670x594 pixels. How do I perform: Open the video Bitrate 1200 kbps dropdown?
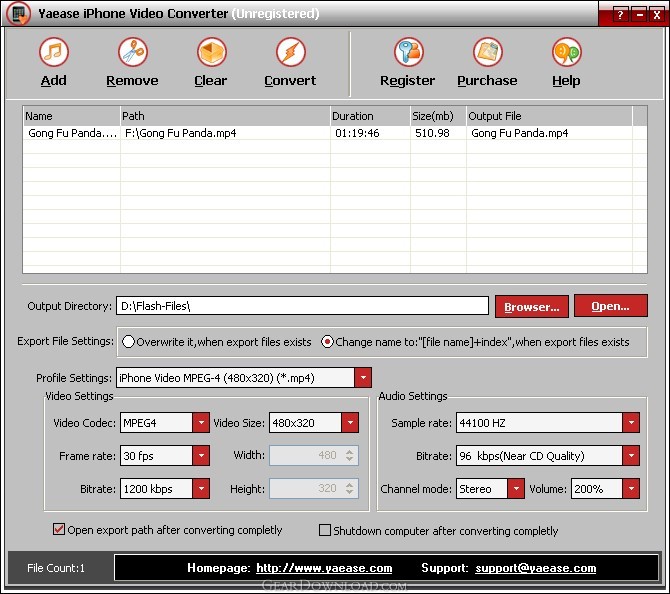point(201,488)
